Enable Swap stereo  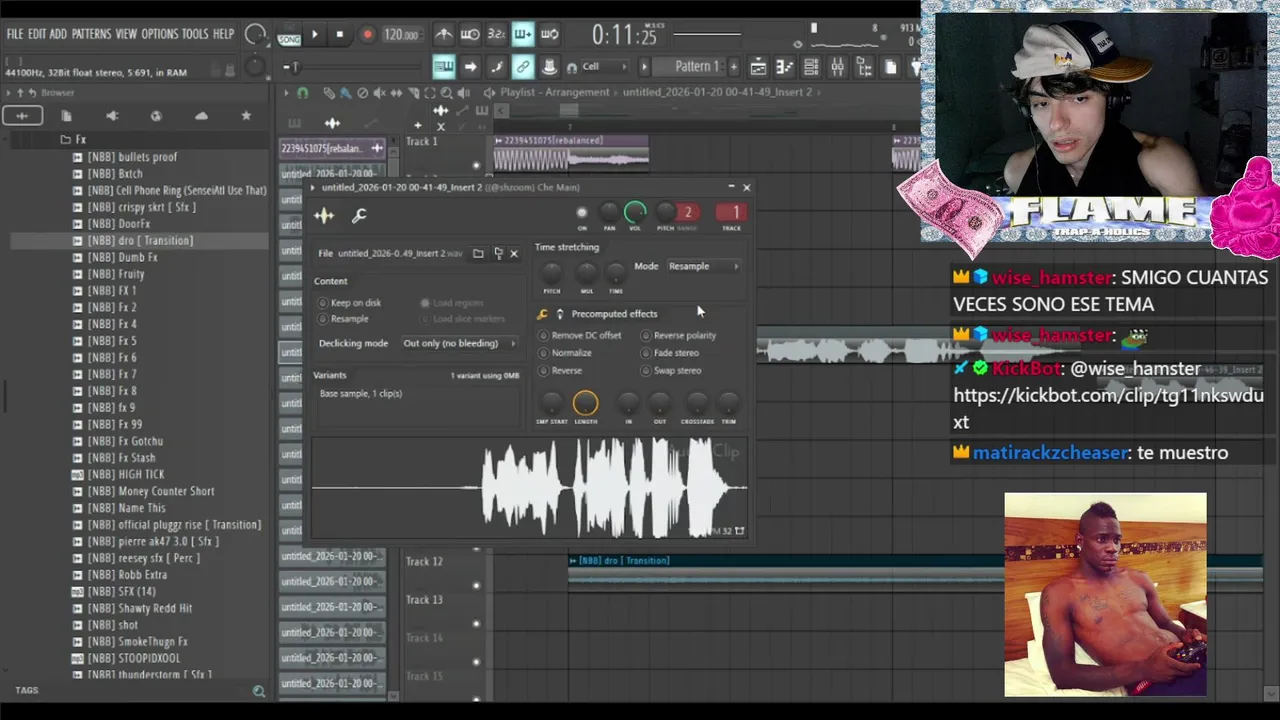(x=672, y=371)
